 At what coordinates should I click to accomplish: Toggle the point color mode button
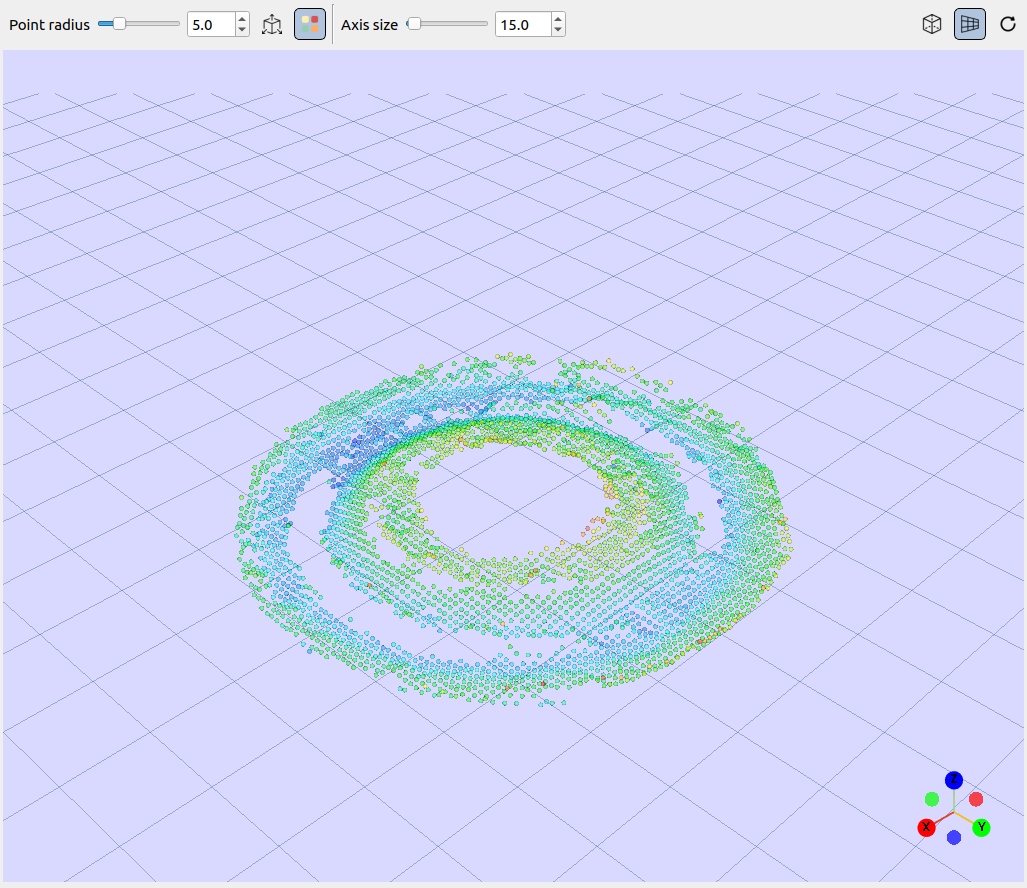click(310, 25)
